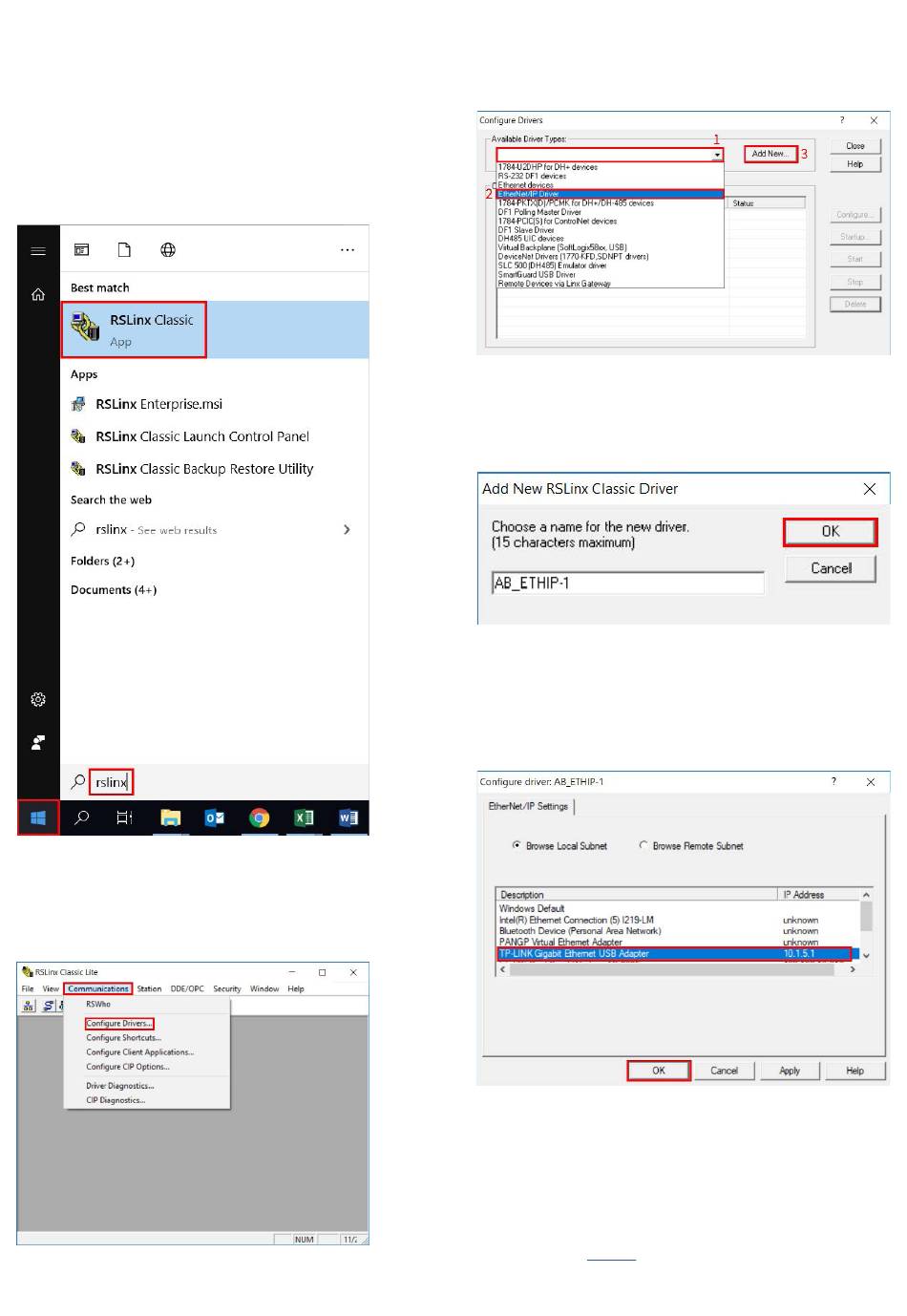Select EtherNet/IP Driver in the list
This screenshot has height=1316, width=907.
tap(609, 194)
